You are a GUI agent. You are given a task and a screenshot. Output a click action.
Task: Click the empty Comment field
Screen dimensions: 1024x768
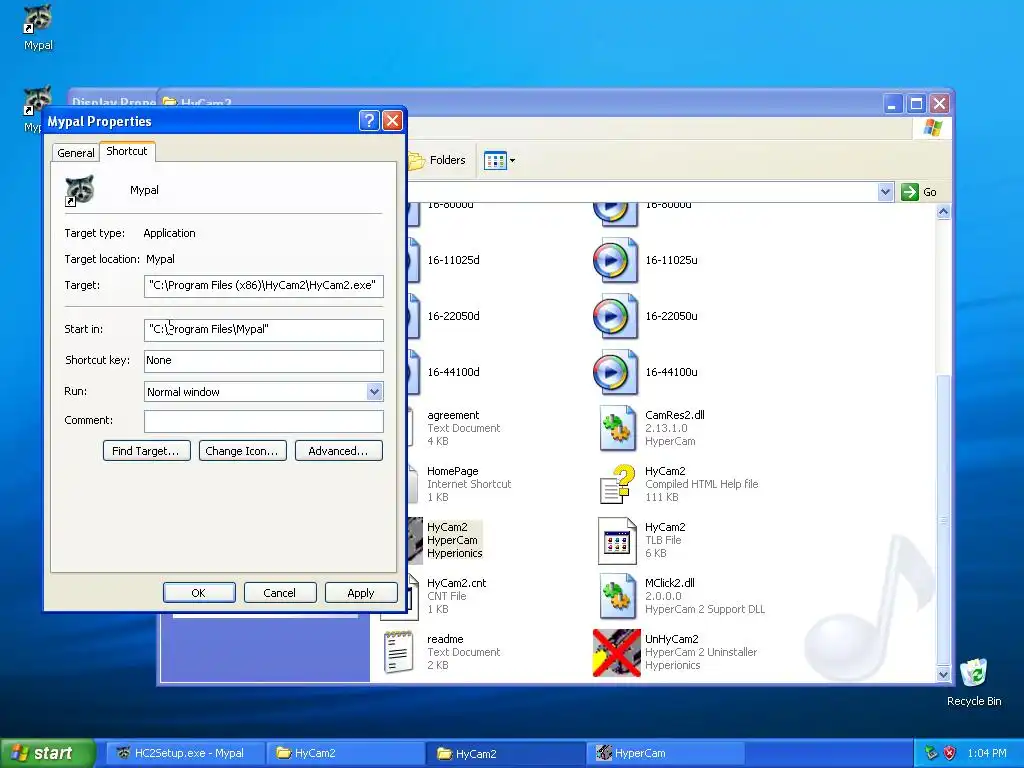coord(264,421)
